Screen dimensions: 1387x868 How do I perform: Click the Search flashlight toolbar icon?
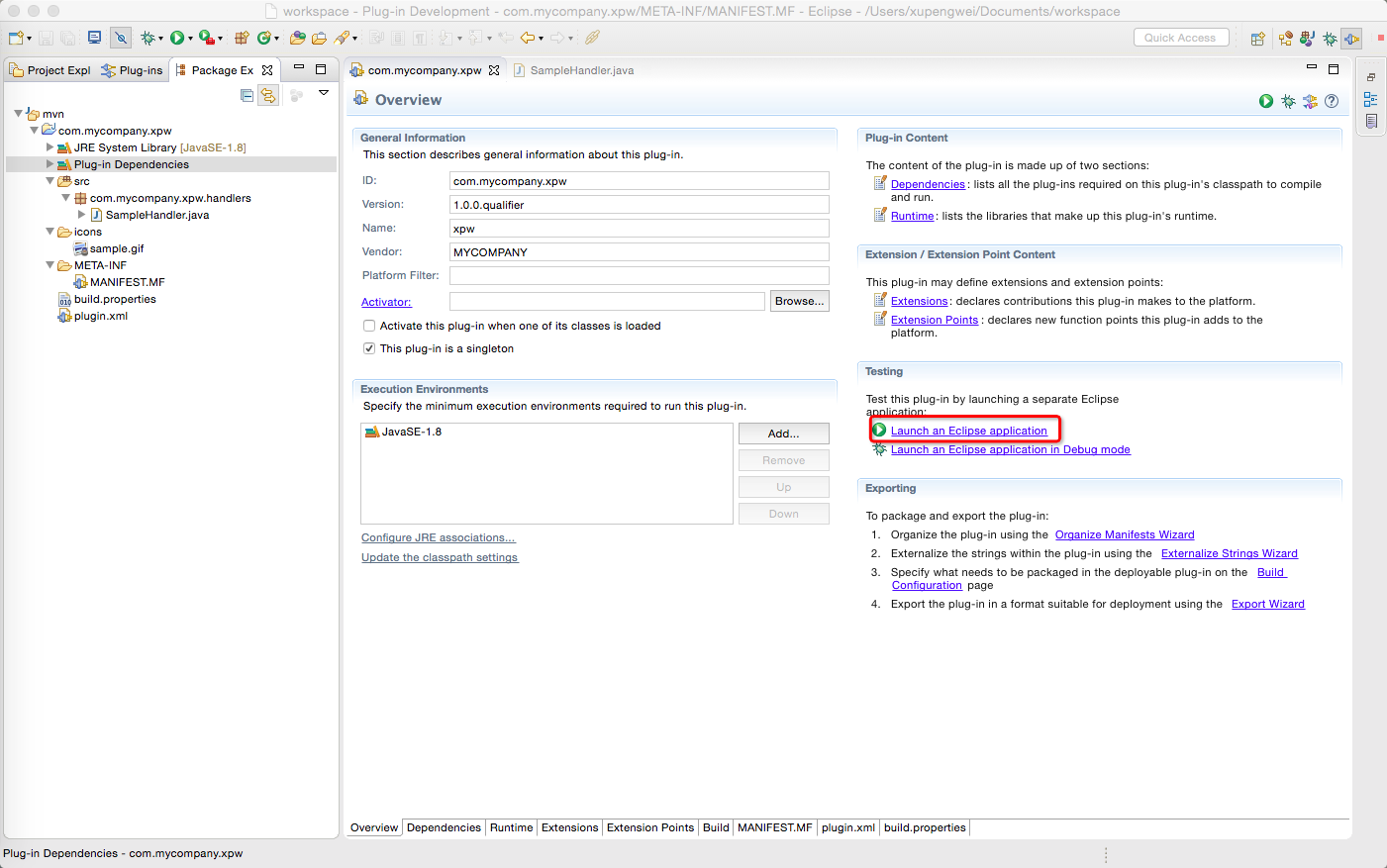(342, 38)
